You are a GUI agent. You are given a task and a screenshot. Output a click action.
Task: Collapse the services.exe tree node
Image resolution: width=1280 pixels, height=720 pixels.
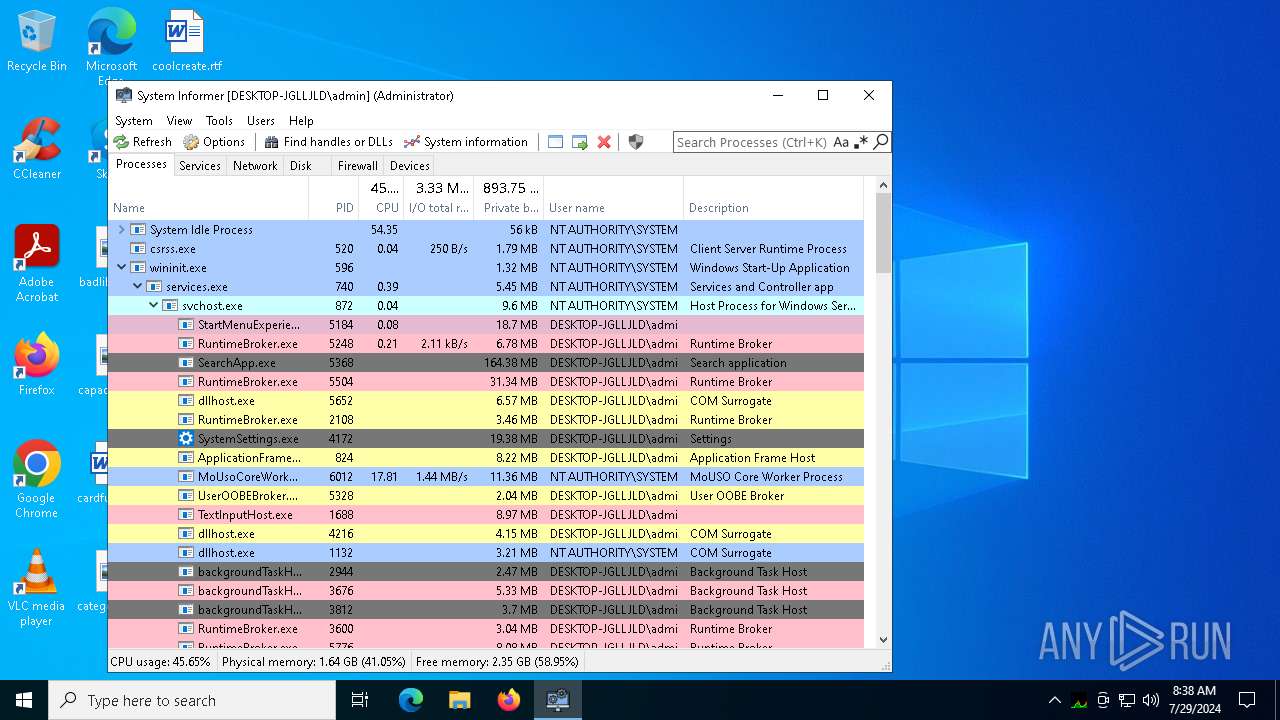click(x=138, y=287)
